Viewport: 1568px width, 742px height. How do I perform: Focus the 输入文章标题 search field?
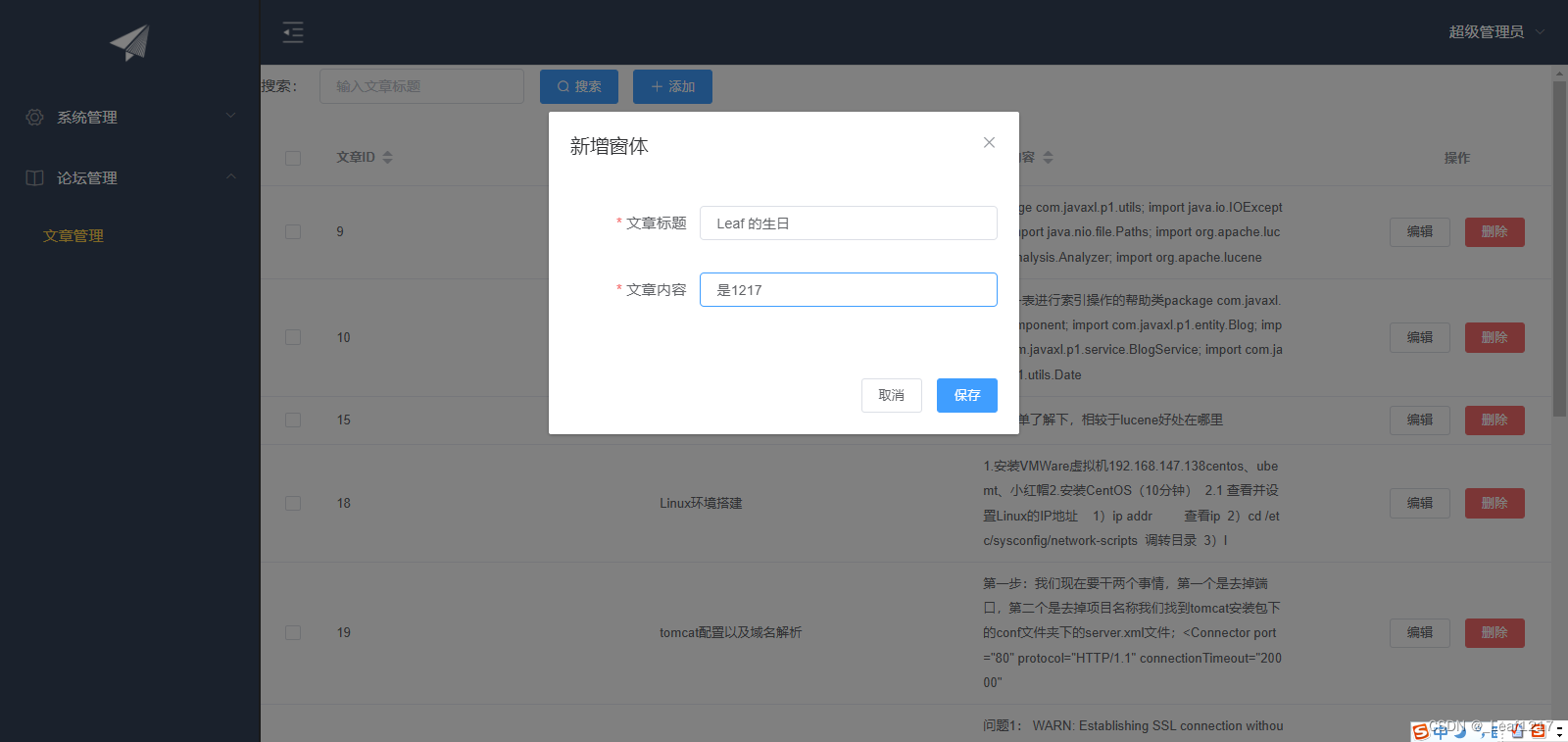(421, 86)
